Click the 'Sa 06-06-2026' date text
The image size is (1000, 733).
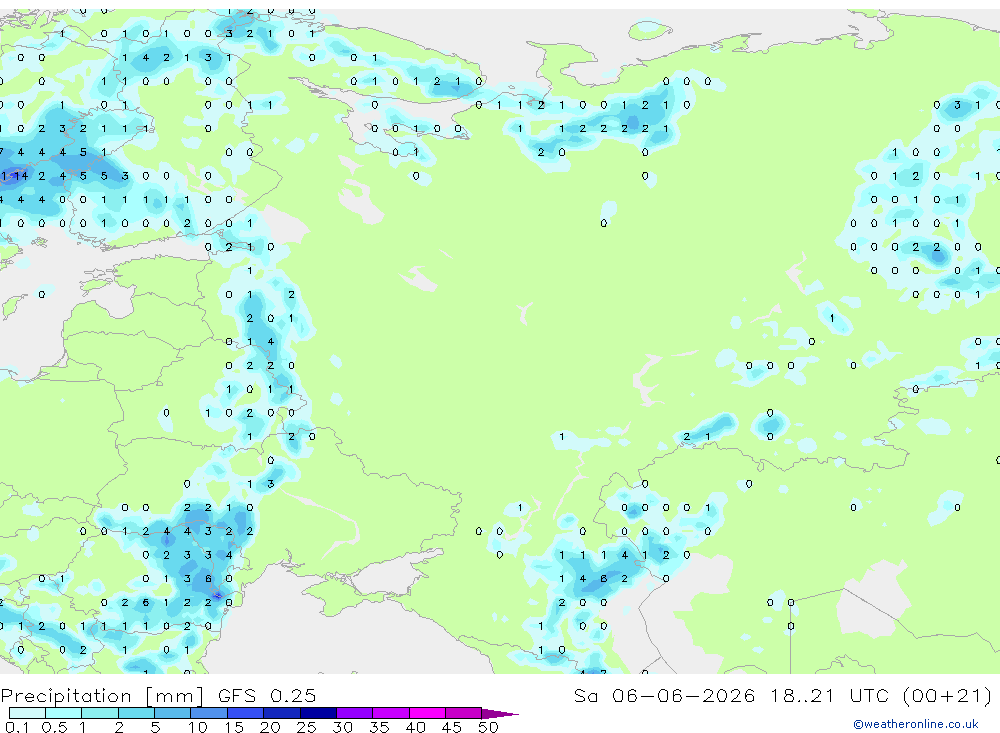665,695
